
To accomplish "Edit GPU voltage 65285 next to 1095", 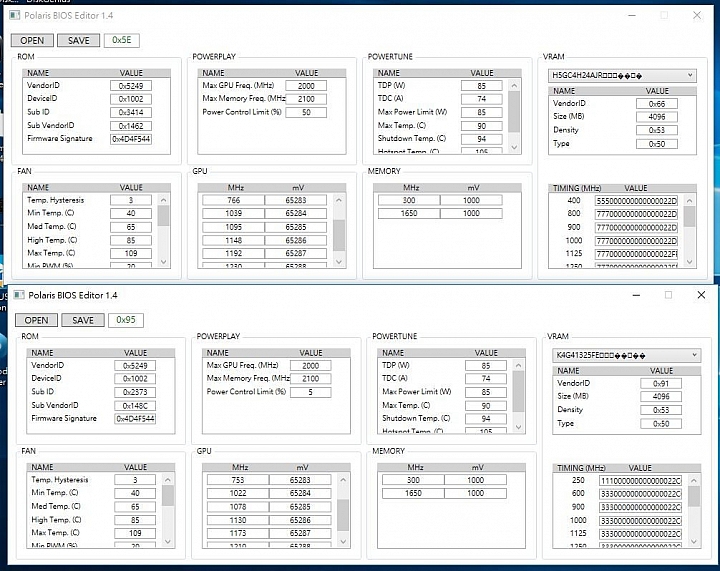I will 296,227.
